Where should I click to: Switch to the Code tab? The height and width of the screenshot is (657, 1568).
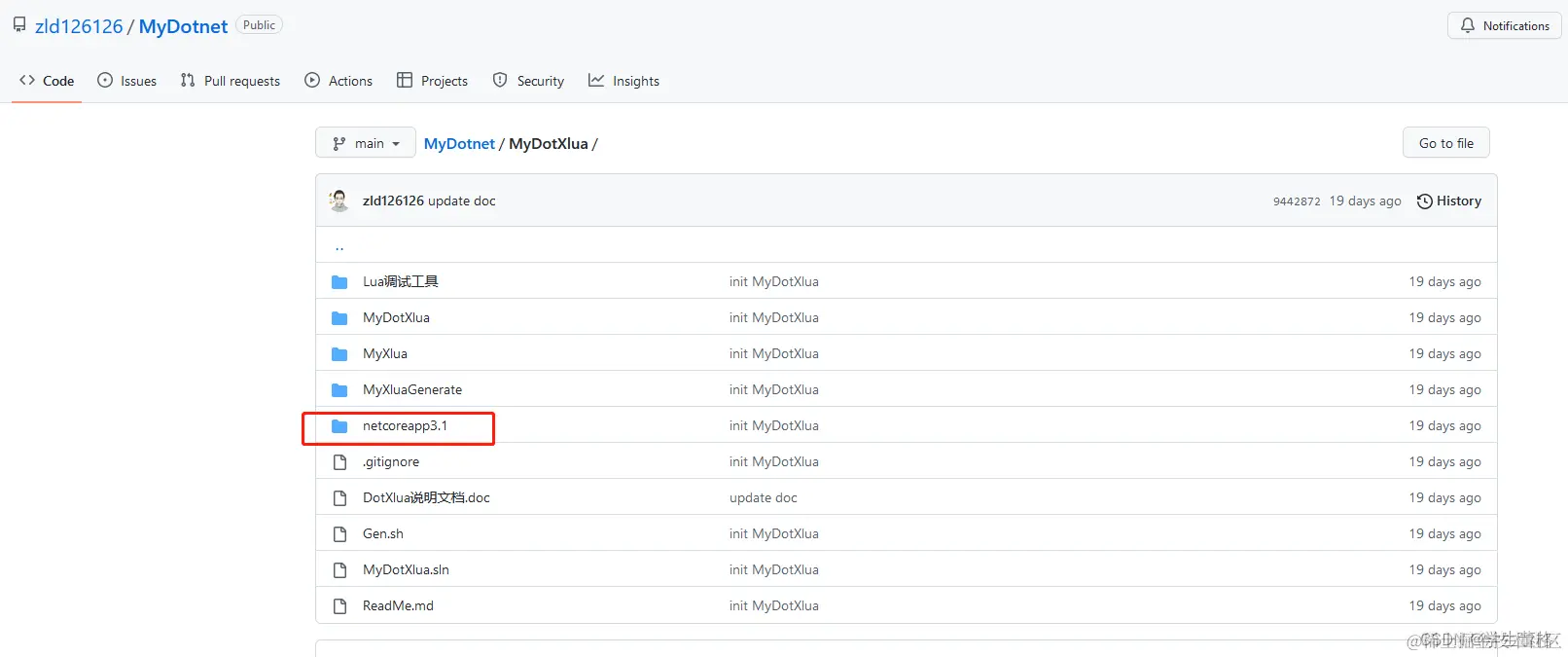47,81
